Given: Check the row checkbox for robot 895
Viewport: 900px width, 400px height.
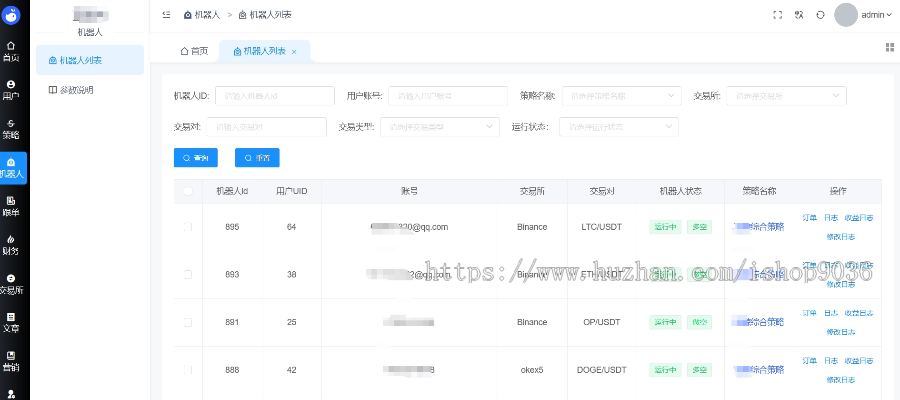Looking at the screenshot, I should [x=188, y=227].
